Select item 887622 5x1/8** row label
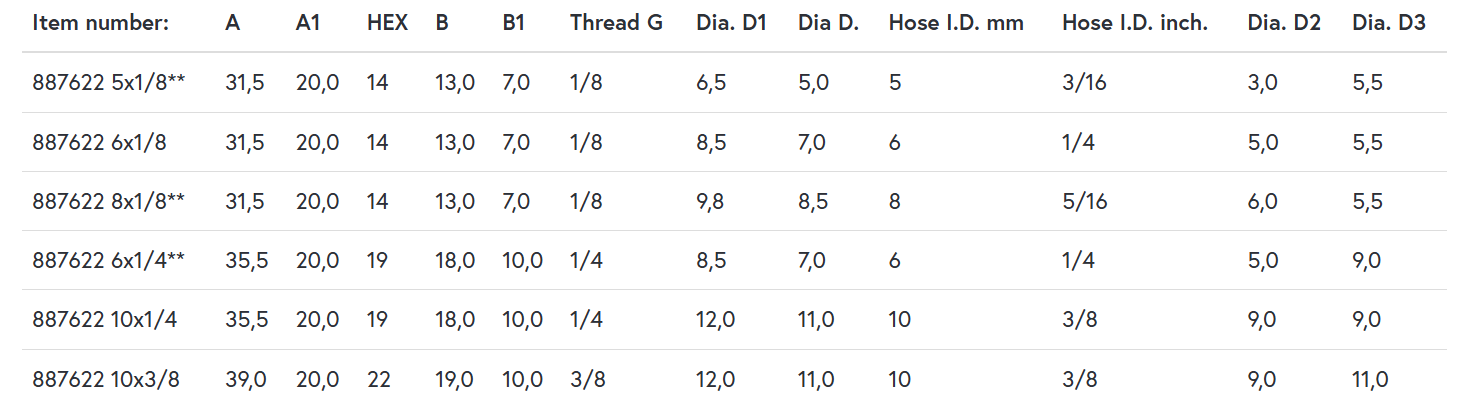Image resolution: width=1475 pixels, height=406 pixels. (x=108, y=83)
